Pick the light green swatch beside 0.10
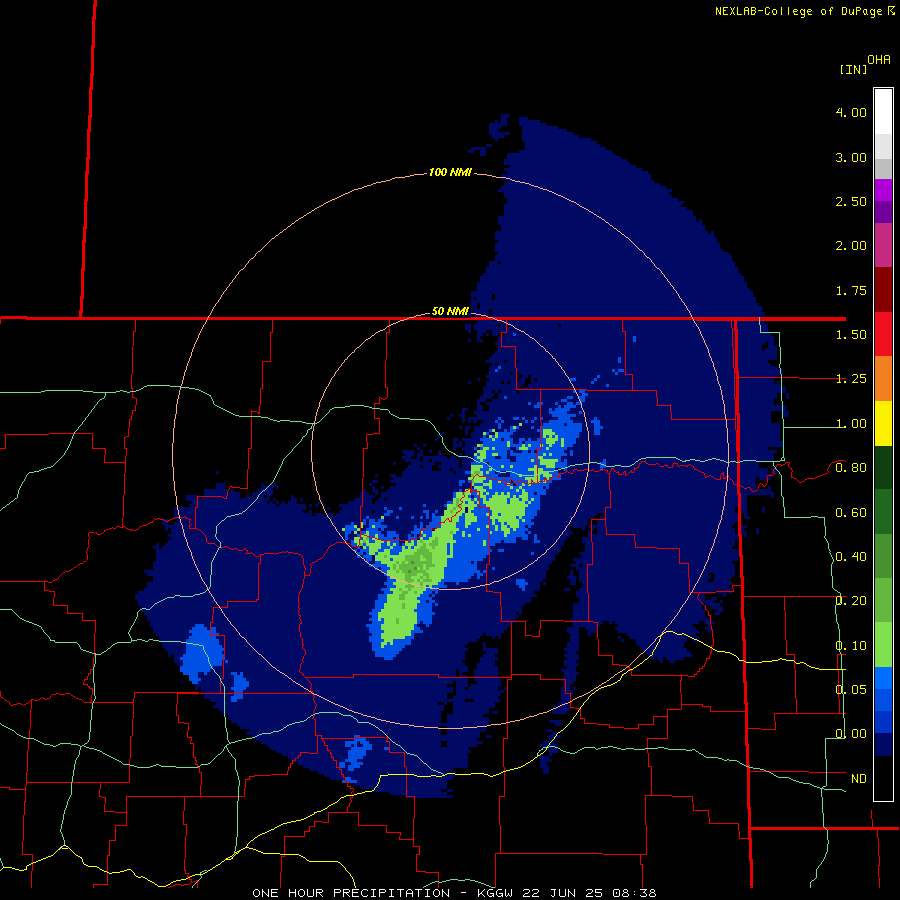This screenshot has height=900, width=900. click(x=883, y=645)
